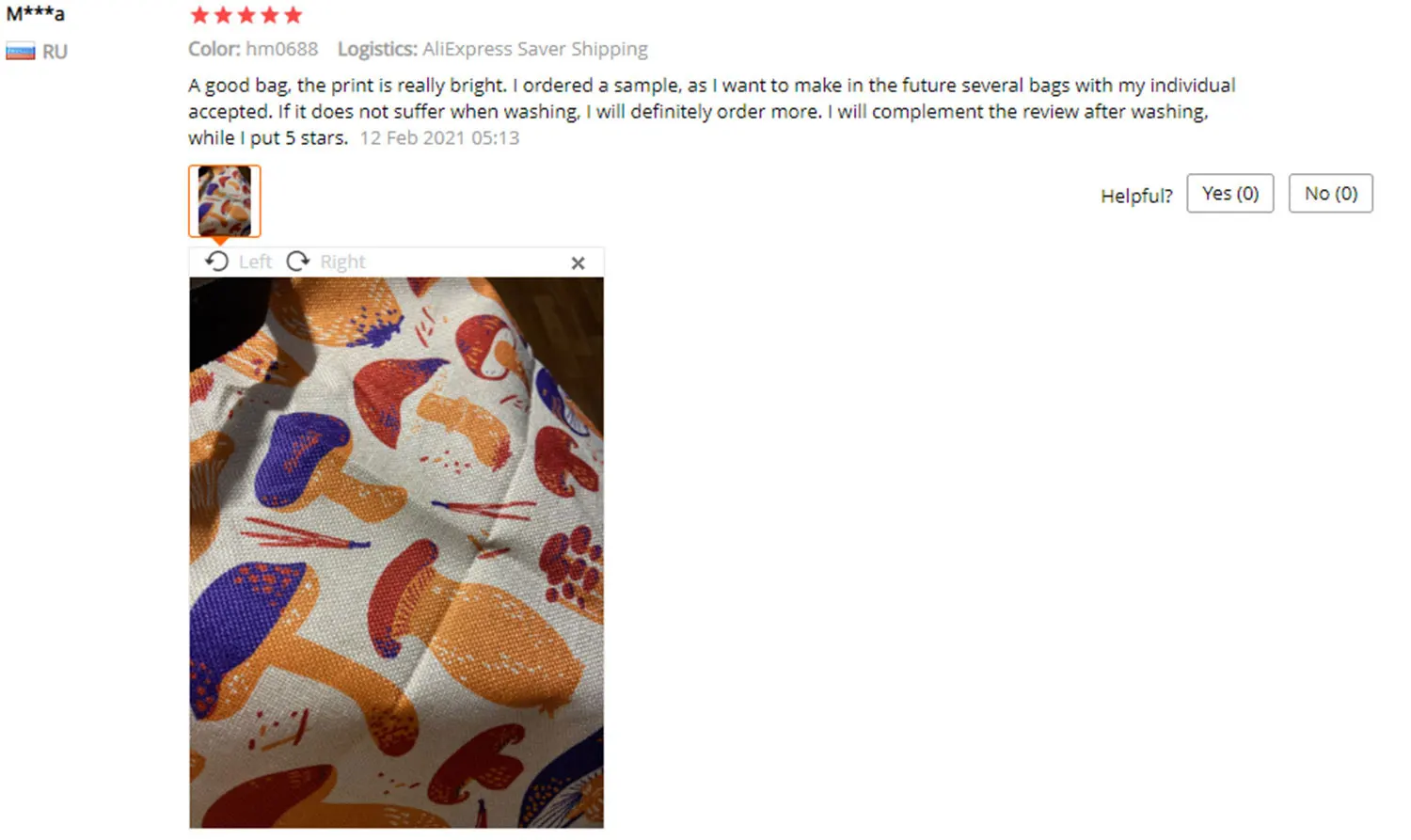Mark review helpful with Yes (0)

[x=1229, y=193]
